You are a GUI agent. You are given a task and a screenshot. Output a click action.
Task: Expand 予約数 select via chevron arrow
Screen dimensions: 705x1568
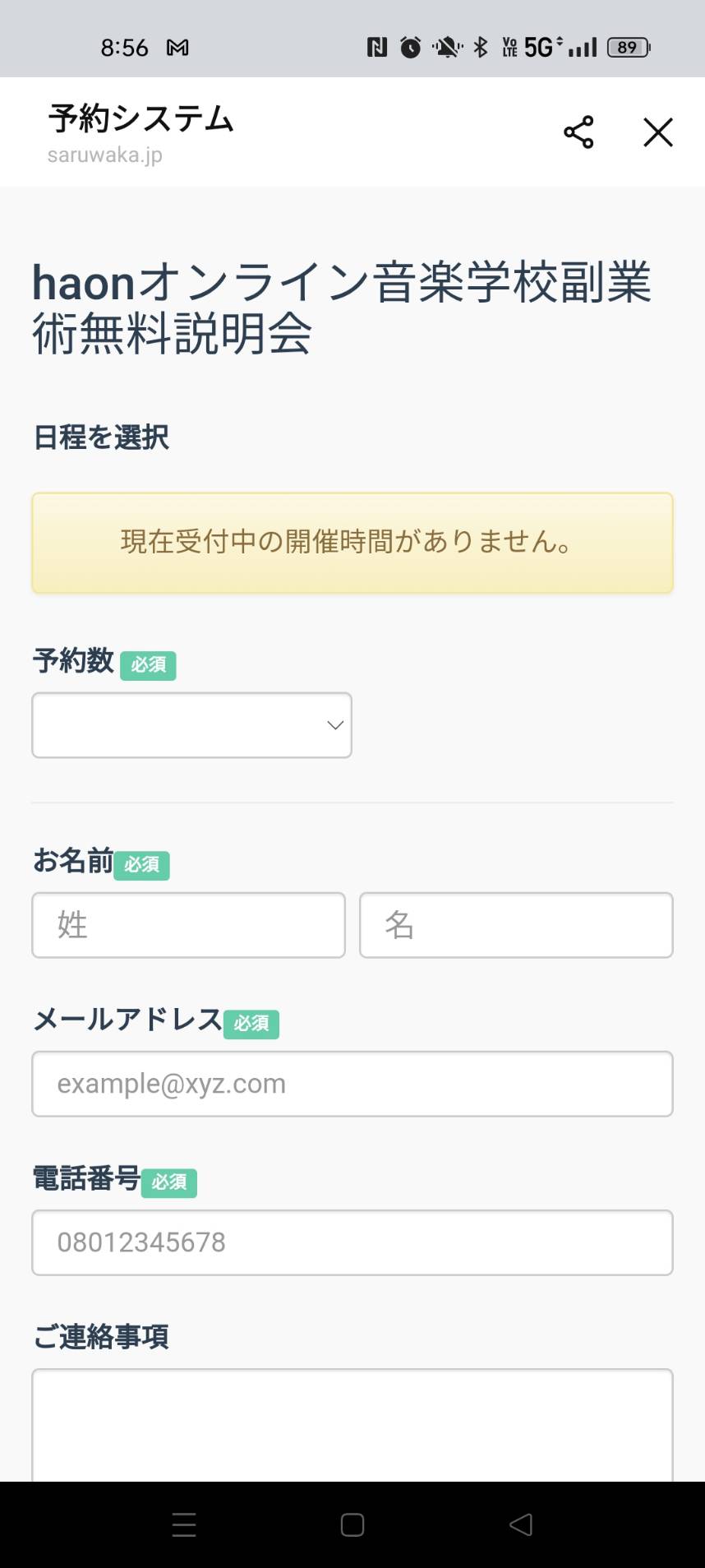pos(334,725)
